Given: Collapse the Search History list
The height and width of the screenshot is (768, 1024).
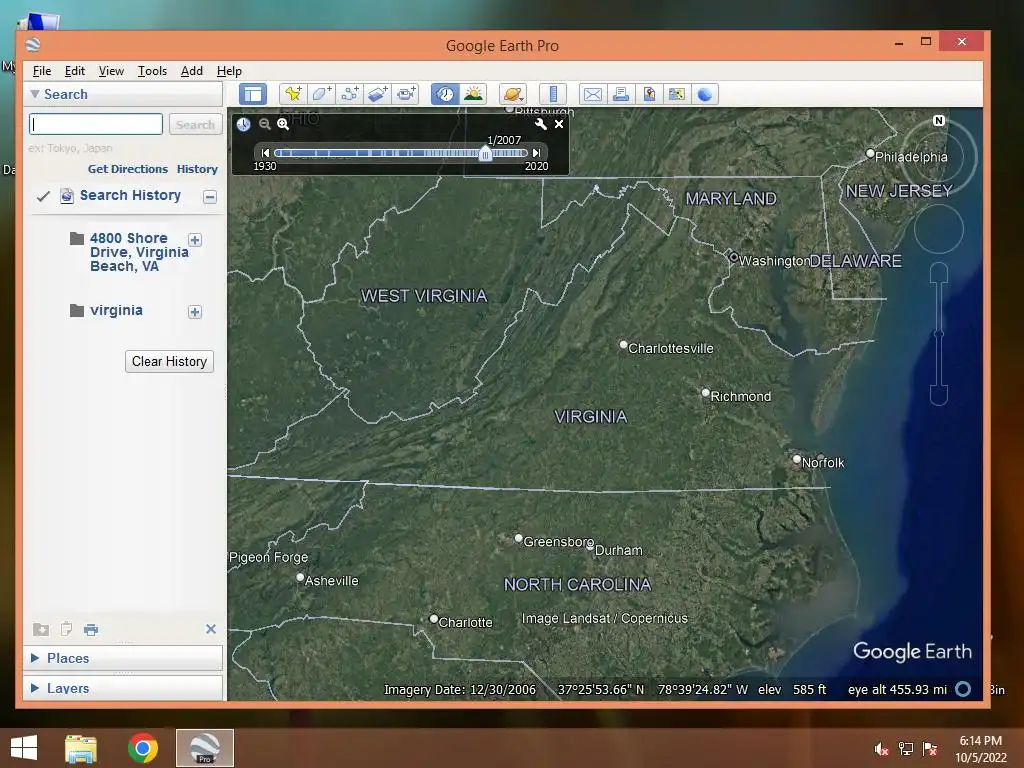Looking at the screenshot, I should (x=210, y=197).
